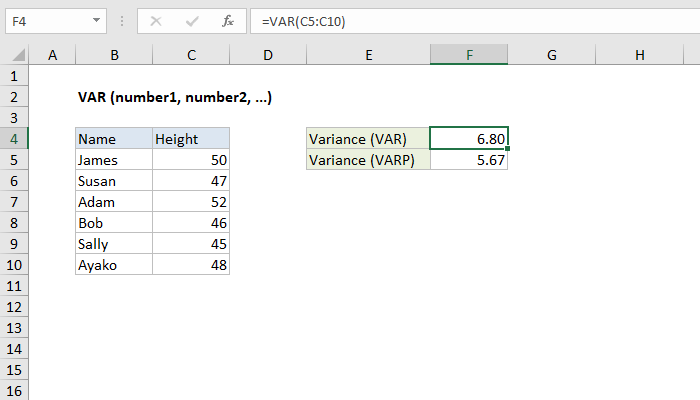
Task: Select row 9 header
Action: click(14, 244)
